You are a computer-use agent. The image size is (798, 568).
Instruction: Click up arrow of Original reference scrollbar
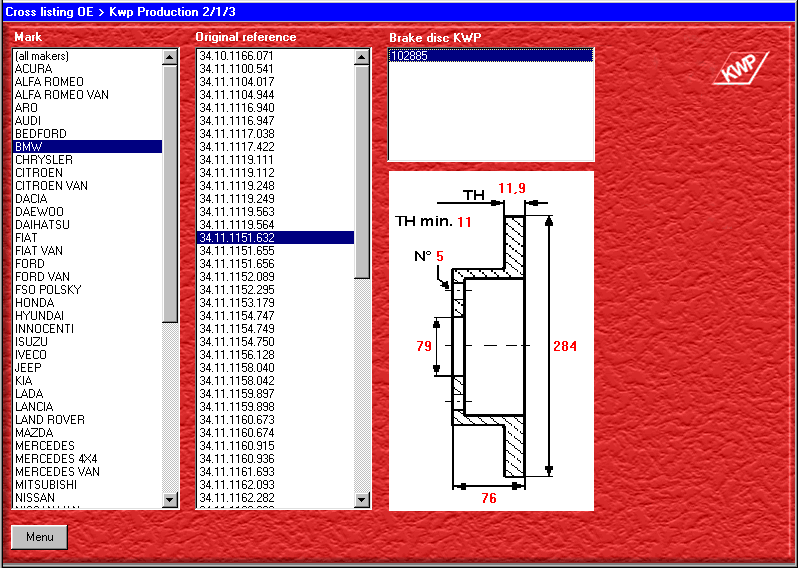tap(362, 56)
